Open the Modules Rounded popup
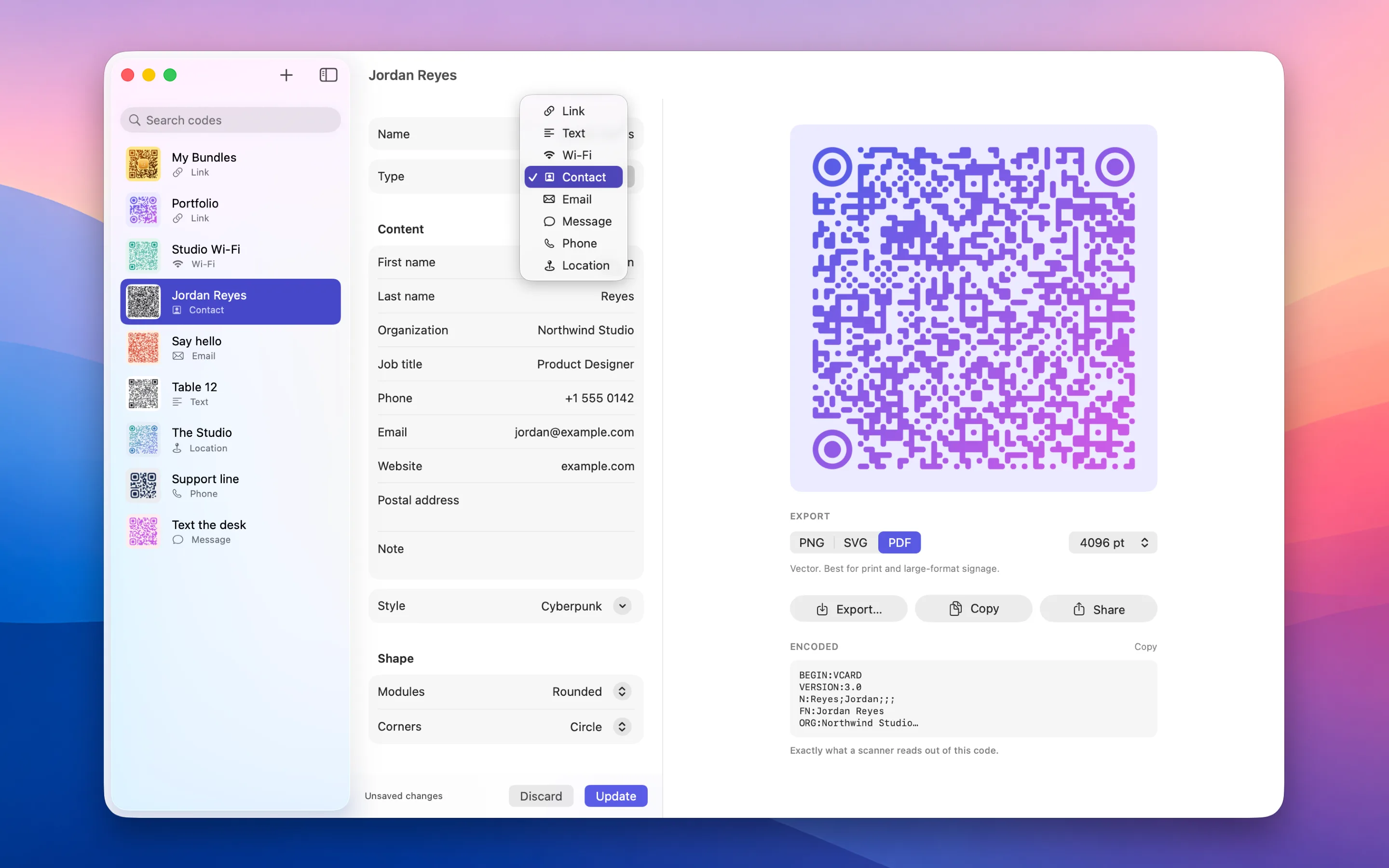Image resolution: width=1389 pixels, height=868 pixels. (622, 691)
